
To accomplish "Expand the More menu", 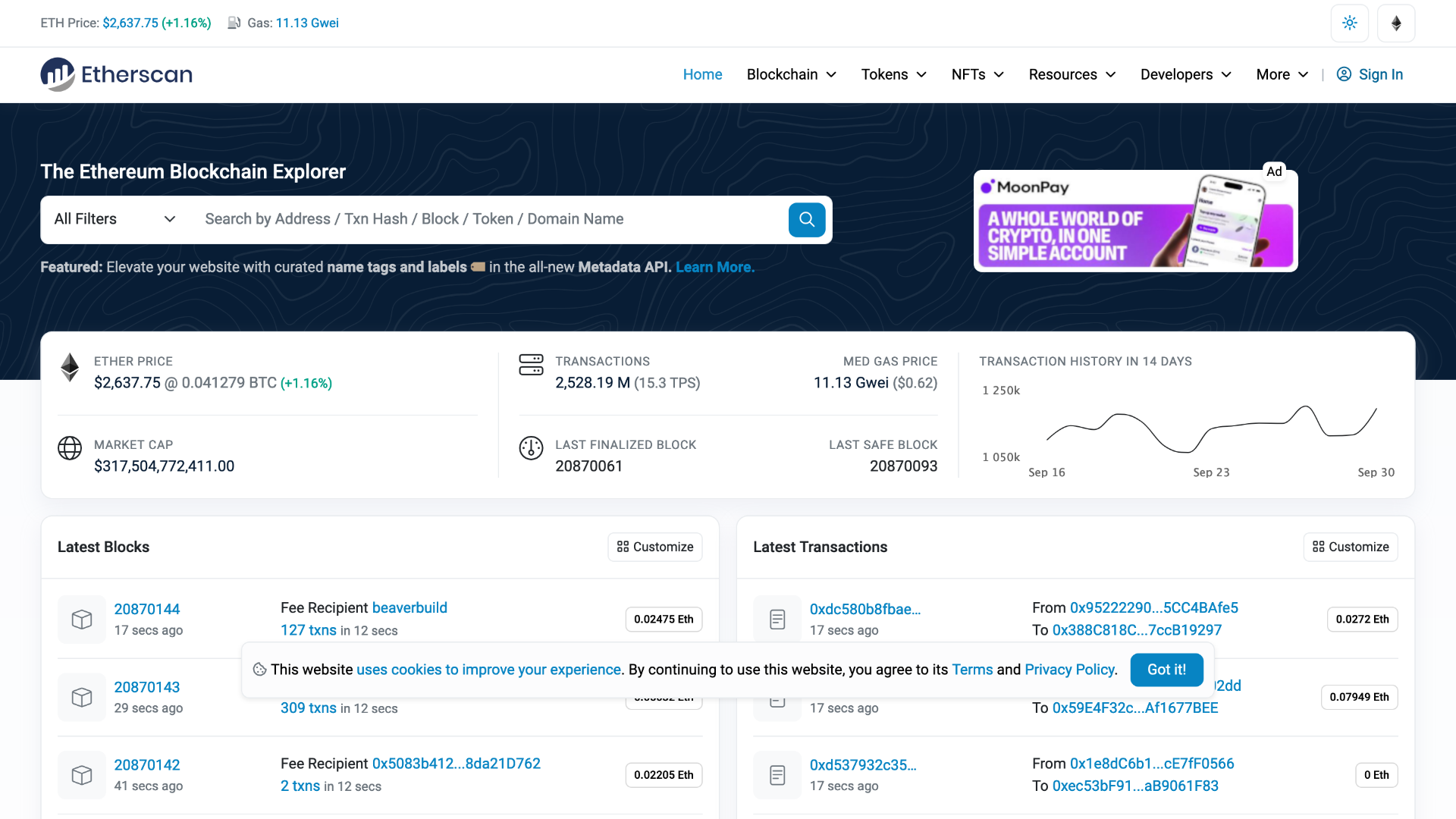I will (1282, 74).
